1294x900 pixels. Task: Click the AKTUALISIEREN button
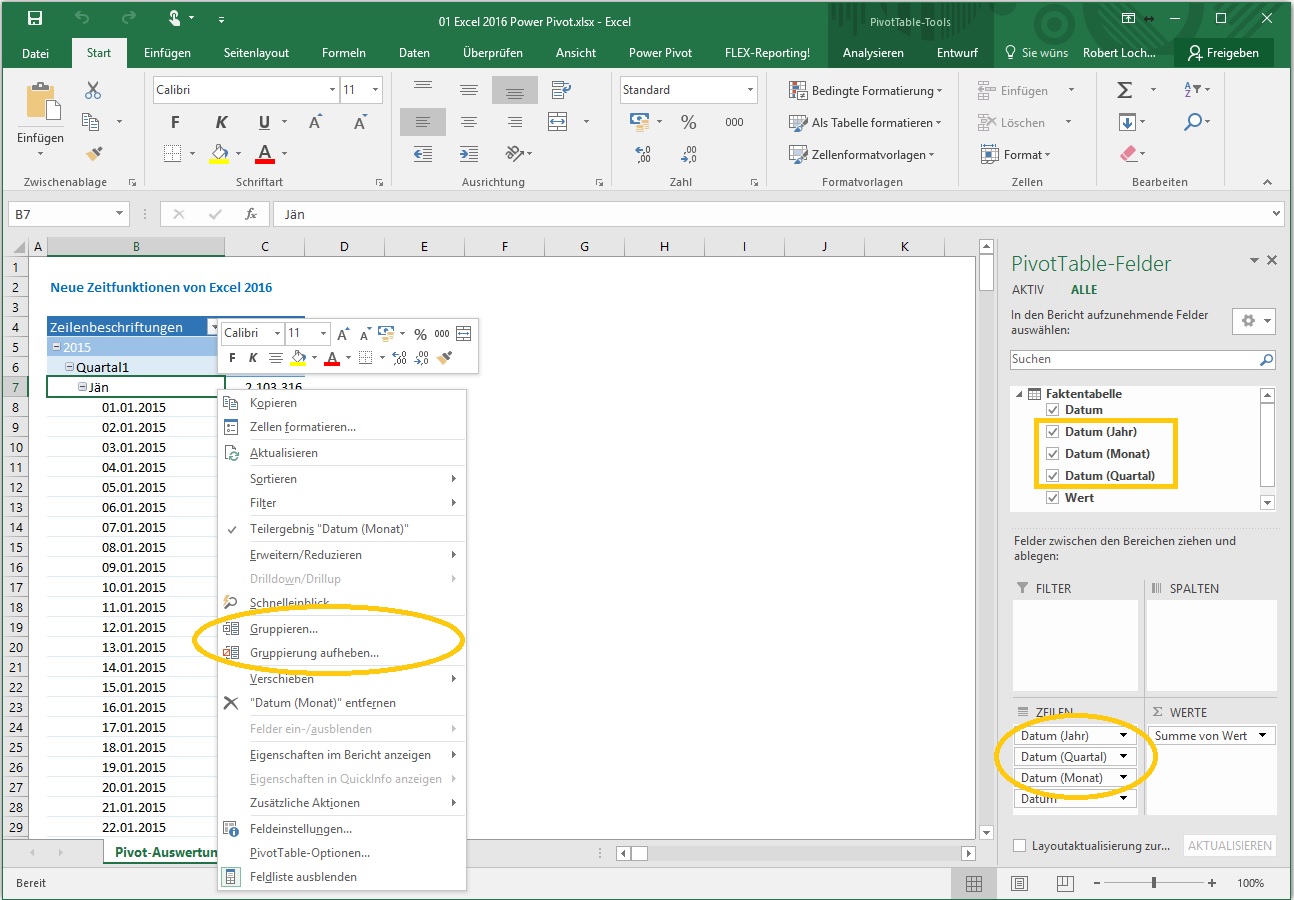1229,845
